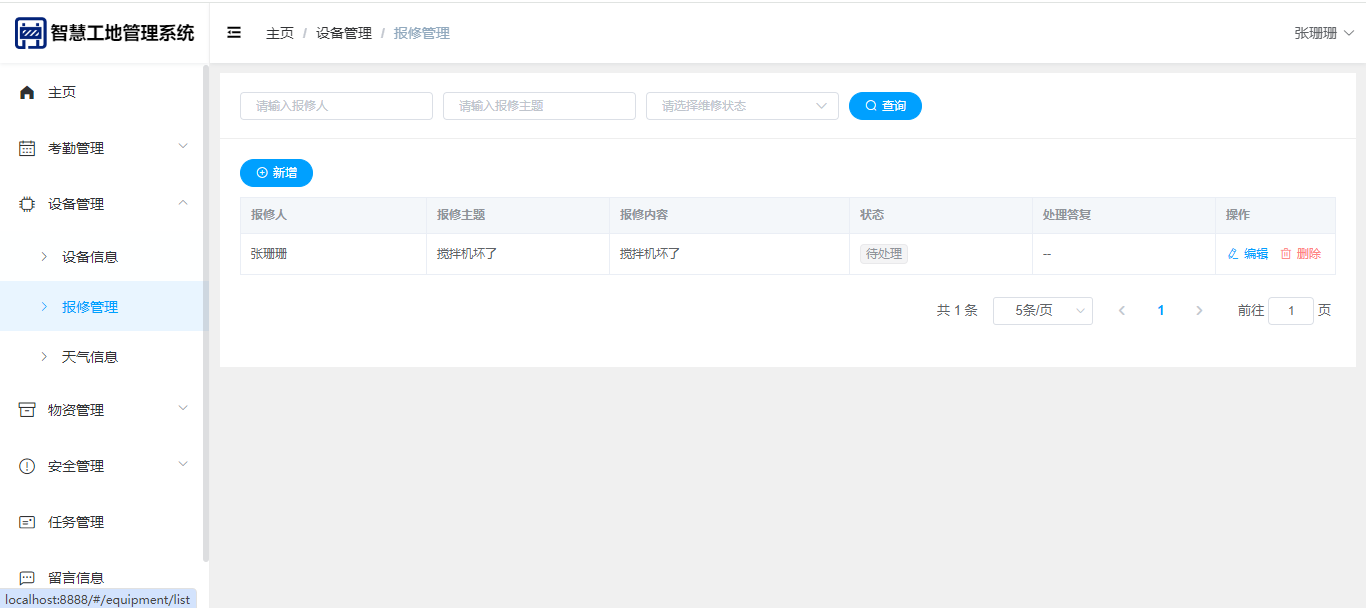1366x608 pixels.
Task: Click the warning icon for 安全管理
Action: pyautogui.click(x=27, y=466)
